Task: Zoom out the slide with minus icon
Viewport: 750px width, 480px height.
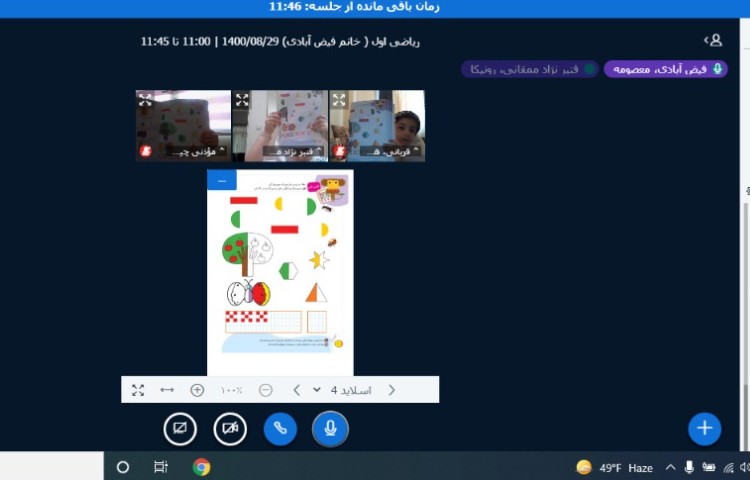Action: pos(265,390)
